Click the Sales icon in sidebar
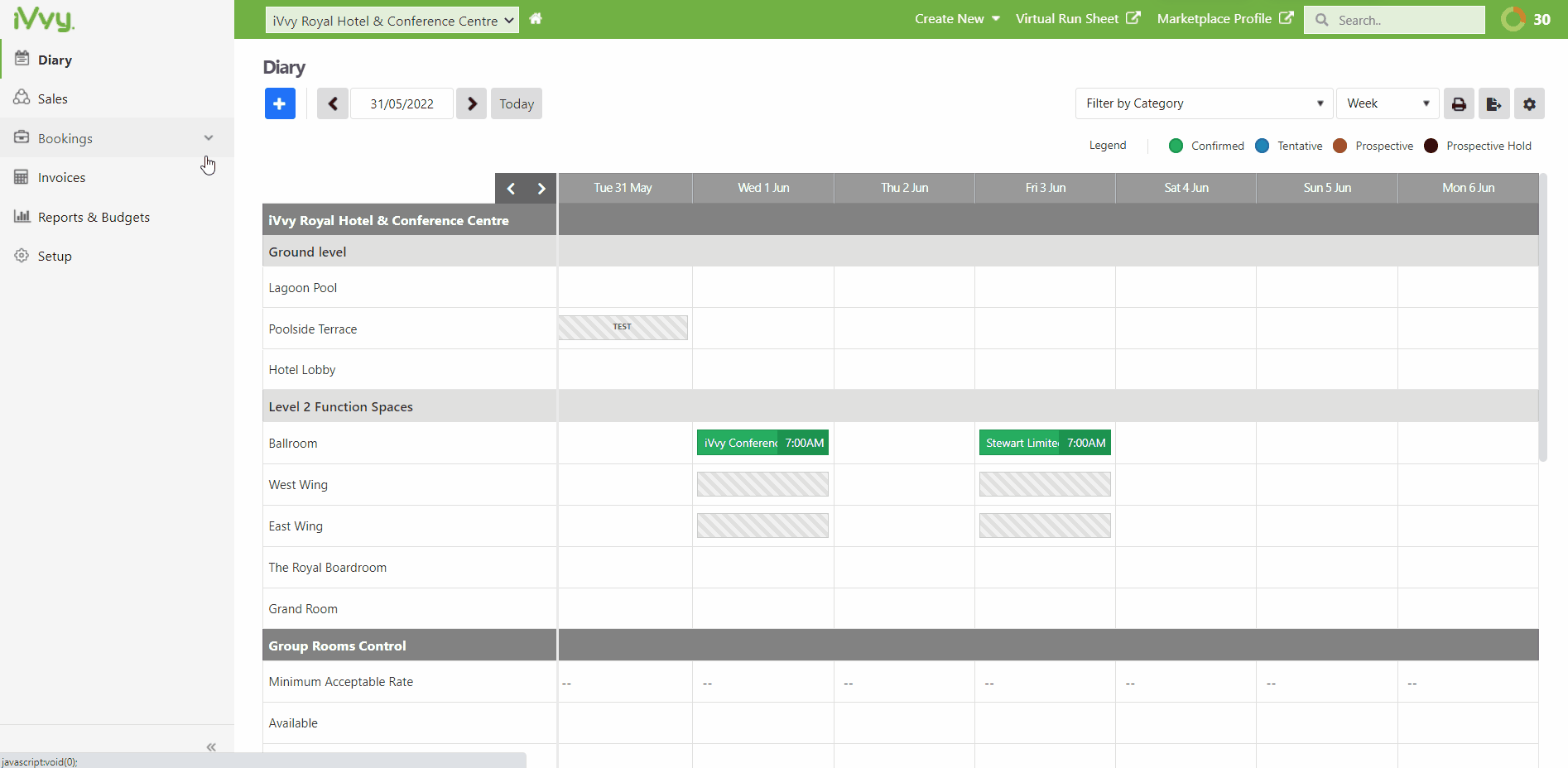The width and height of the screenshot is (1568, 768). [22, 98]
